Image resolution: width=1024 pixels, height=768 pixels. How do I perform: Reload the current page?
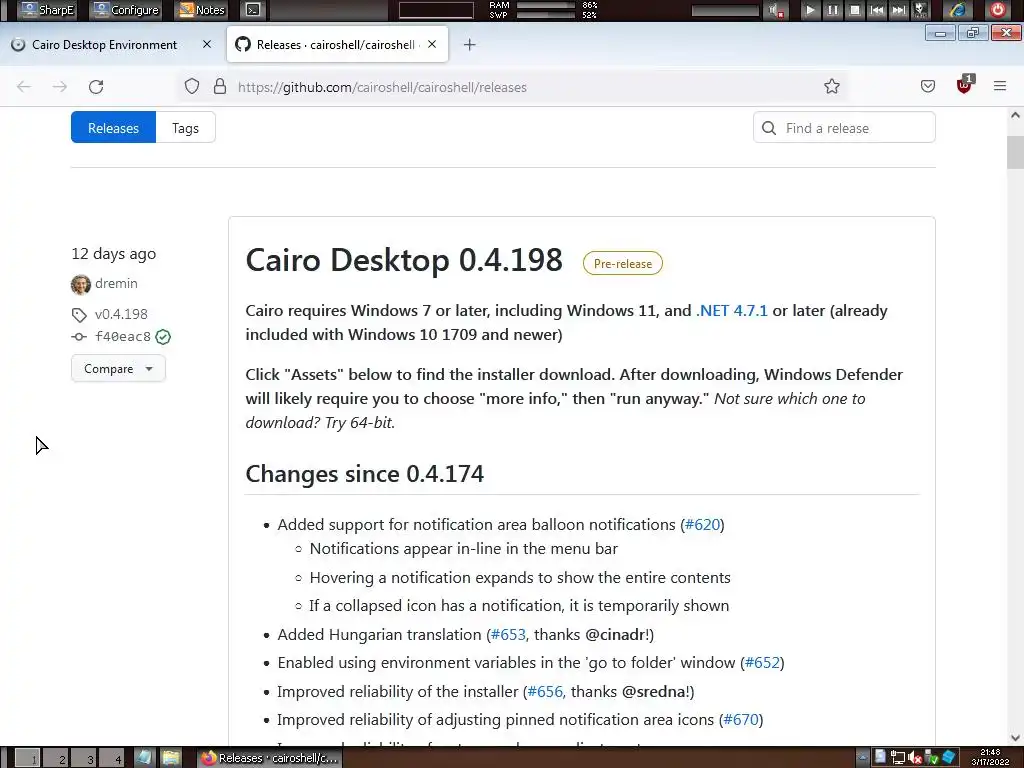coord(96,87)
